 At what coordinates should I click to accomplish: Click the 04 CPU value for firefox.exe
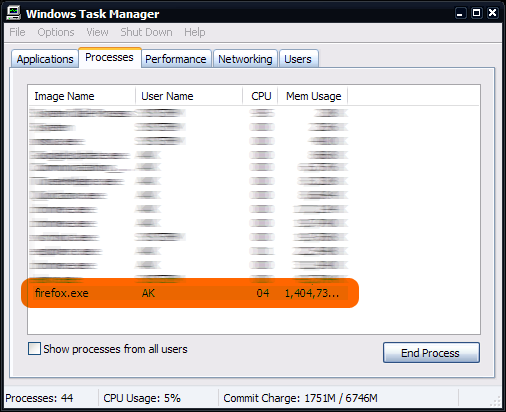[263, 293]
